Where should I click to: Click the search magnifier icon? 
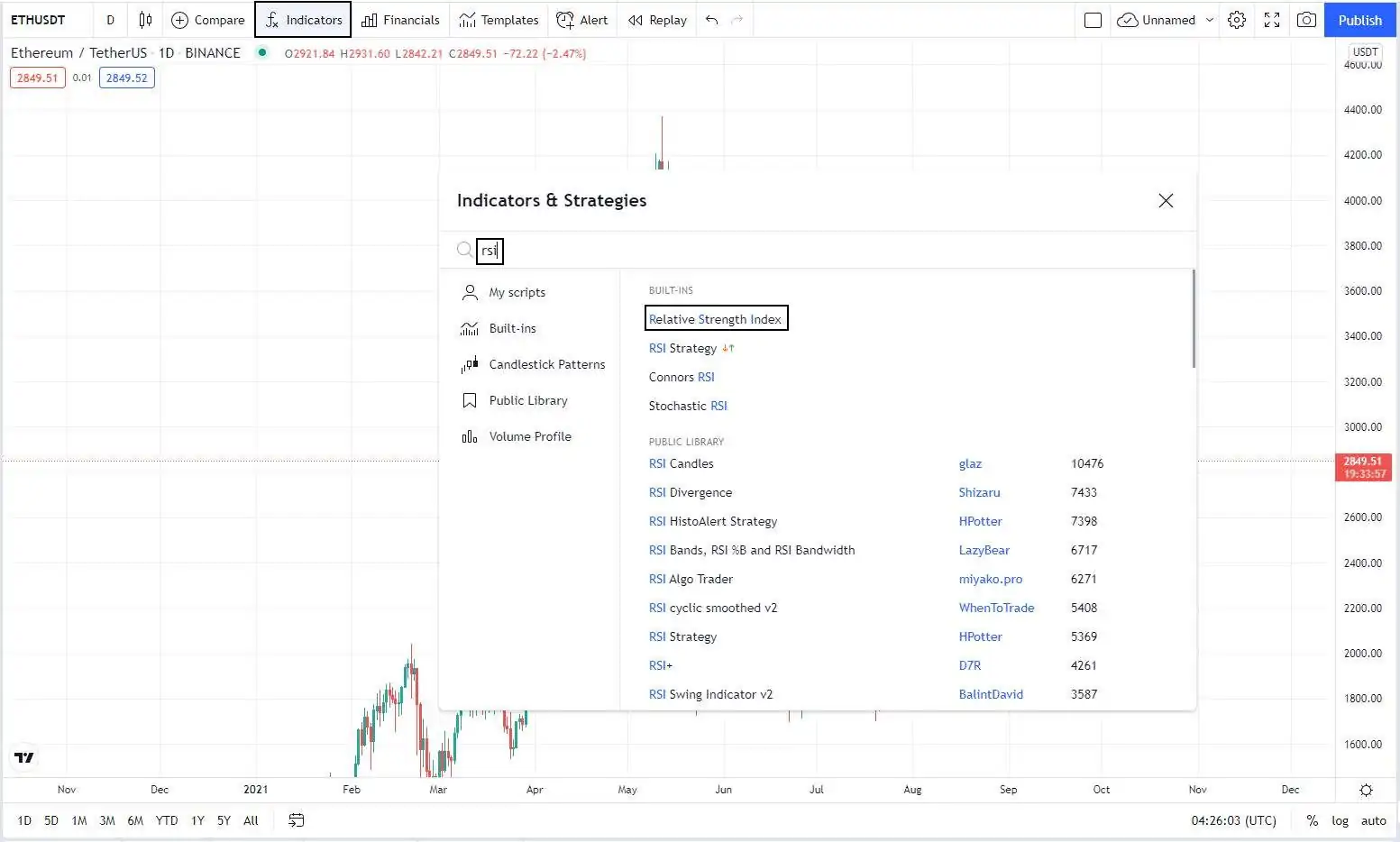point(464,249)
